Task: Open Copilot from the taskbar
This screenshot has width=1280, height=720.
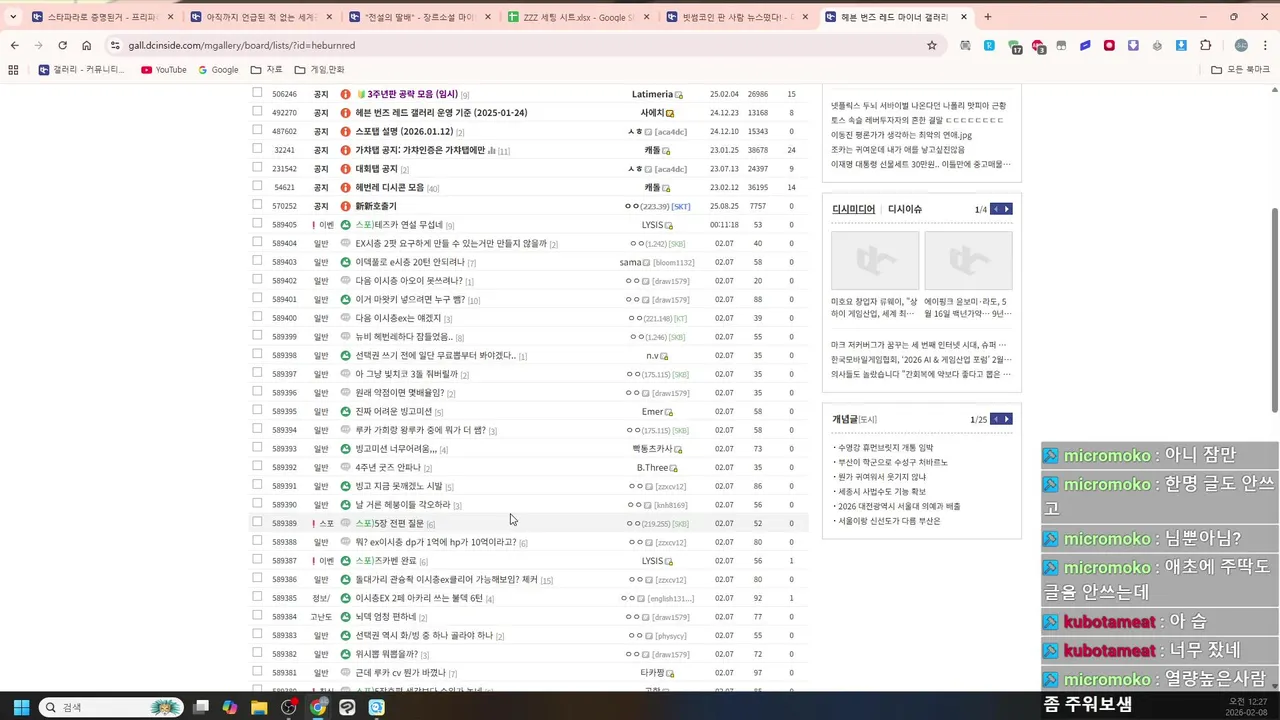Action: pyautogui.click(x=230, y=707)
